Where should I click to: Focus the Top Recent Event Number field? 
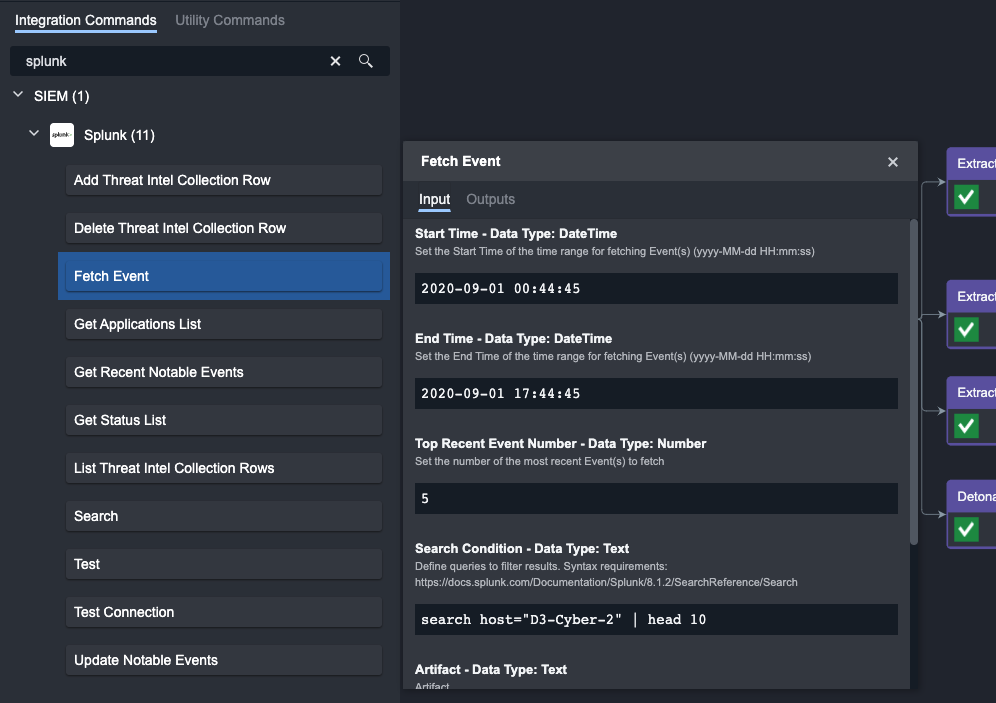click(x=656, y=498)
